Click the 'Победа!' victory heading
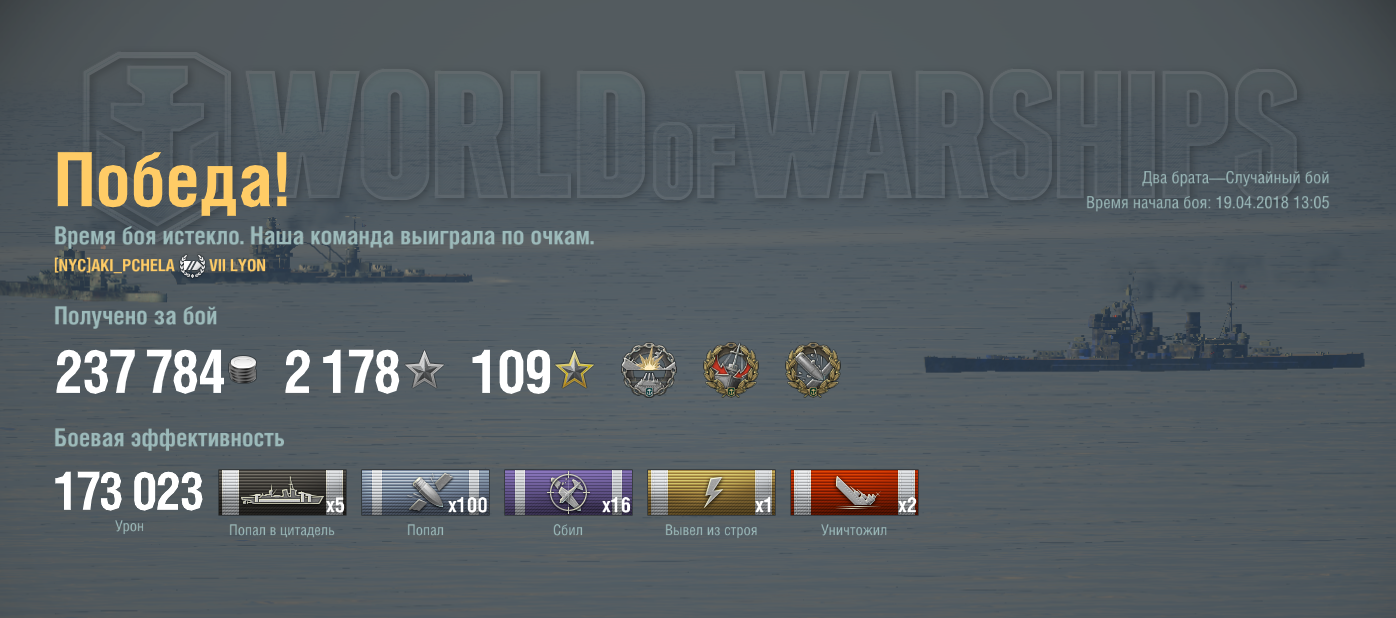Viewport: 1396px width, 618px height. coord(172,180)
